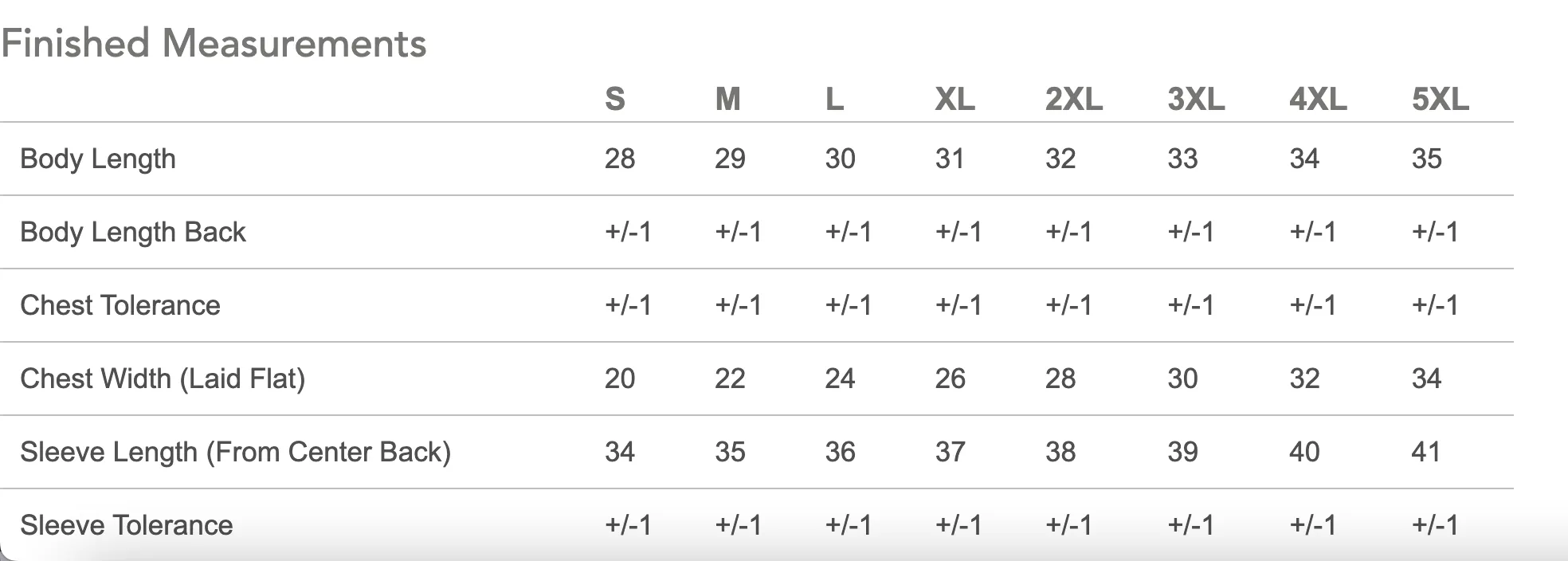Viewport: 1568px width, 561px height.
Task: Click the Chest Width (Laid Flat) label
Action: tap(163, 379)
